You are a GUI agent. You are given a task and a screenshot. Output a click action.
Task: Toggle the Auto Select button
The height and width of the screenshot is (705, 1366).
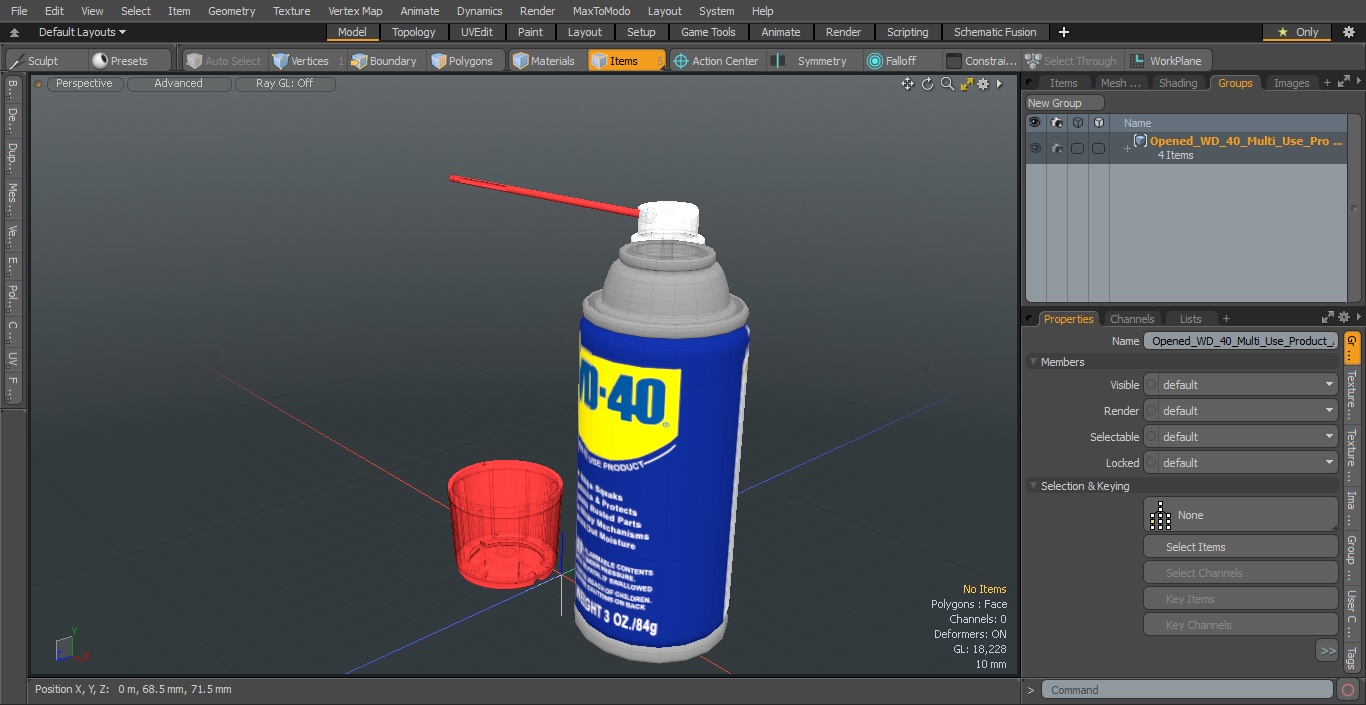[223, 61]
